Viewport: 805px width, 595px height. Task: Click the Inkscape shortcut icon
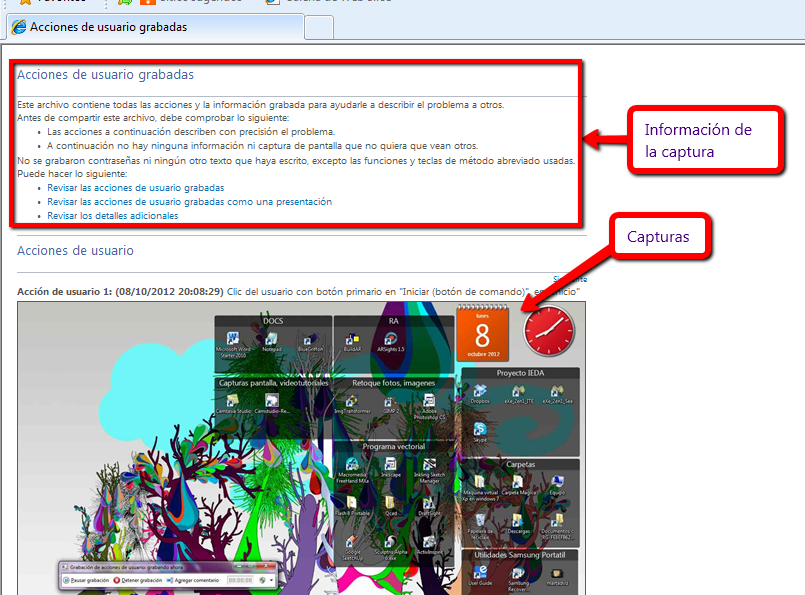coord(390,465)
